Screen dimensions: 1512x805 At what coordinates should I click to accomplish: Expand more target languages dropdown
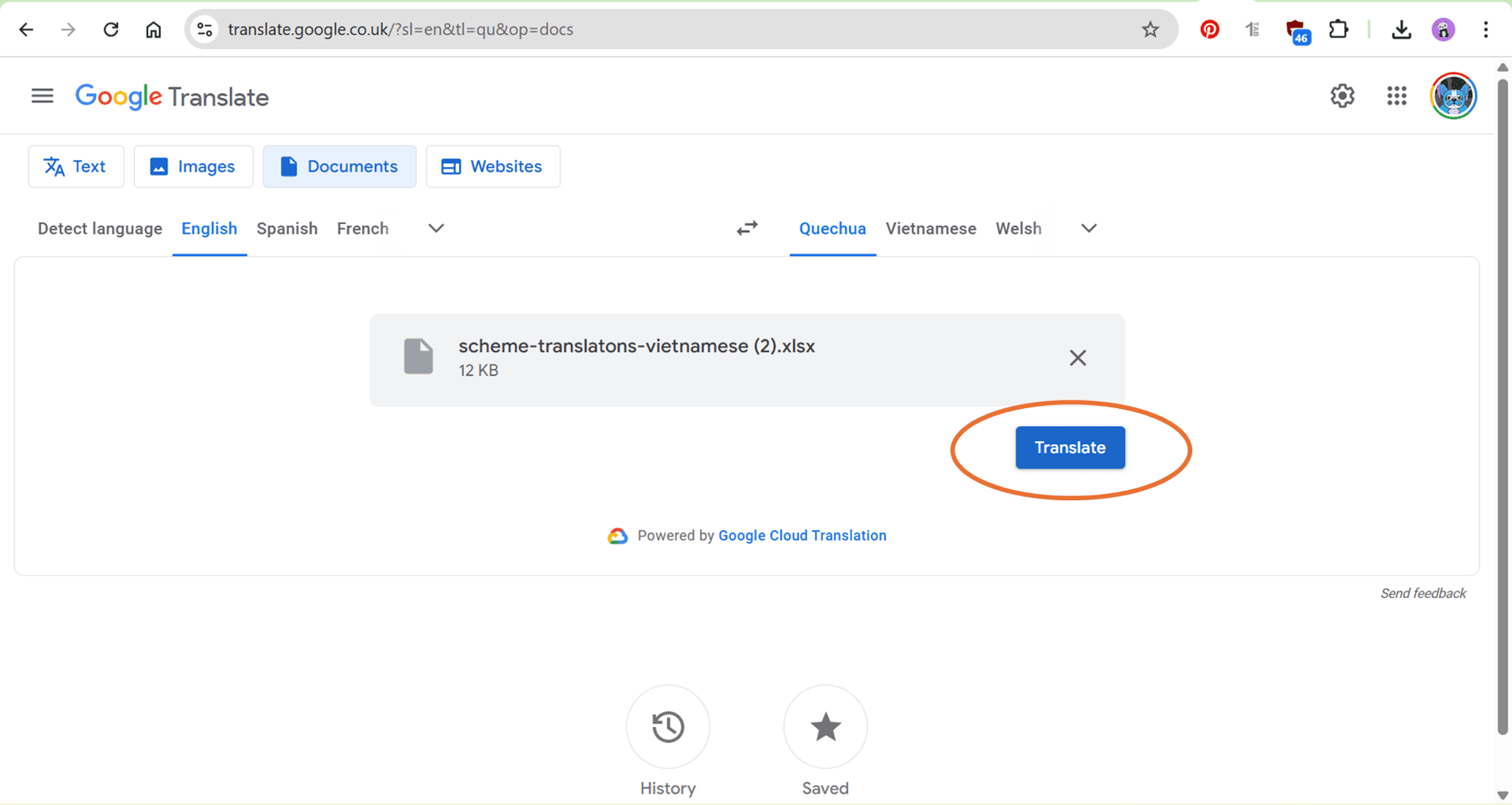[x=1088, y=228]
